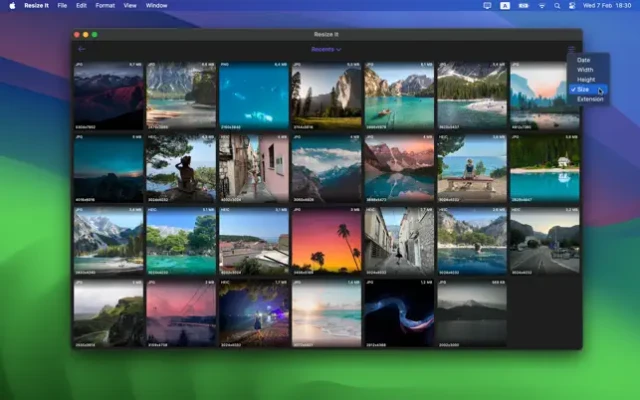This screenshot has width=640, height=400.
Task: Open the Apple menu
Action: point(12,5)
